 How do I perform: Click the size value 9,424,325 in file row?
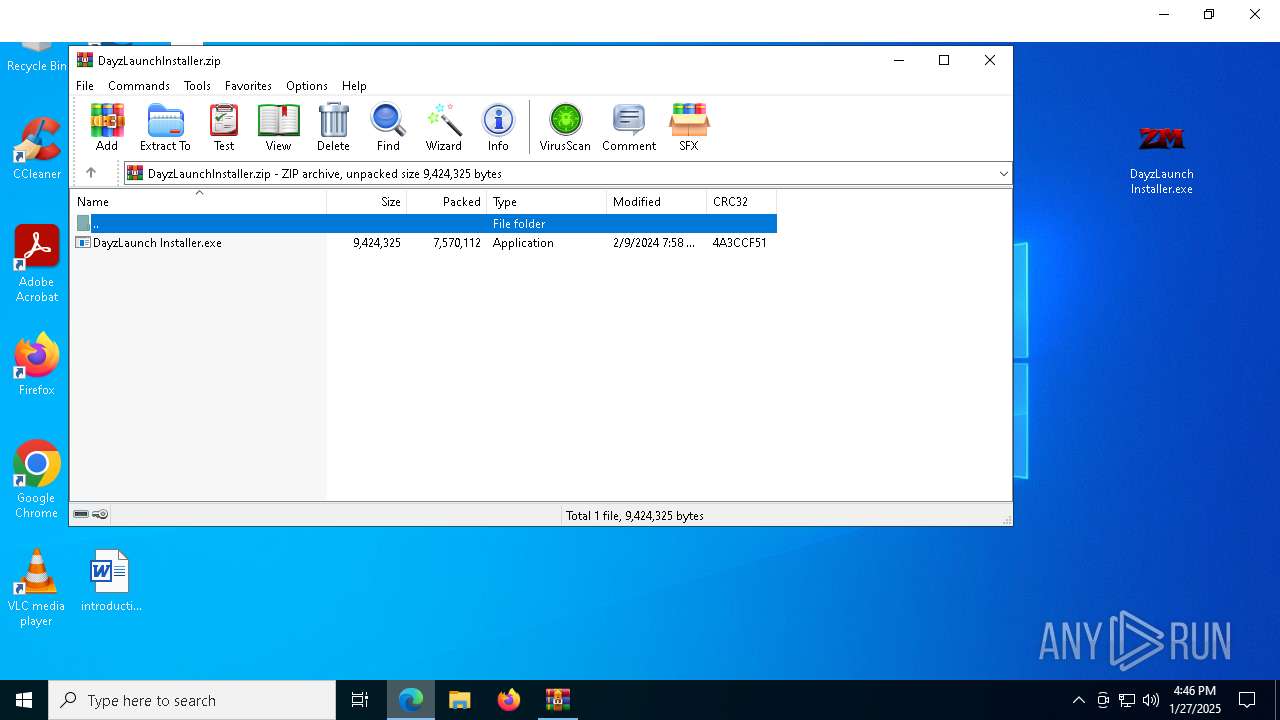(377, 243)
